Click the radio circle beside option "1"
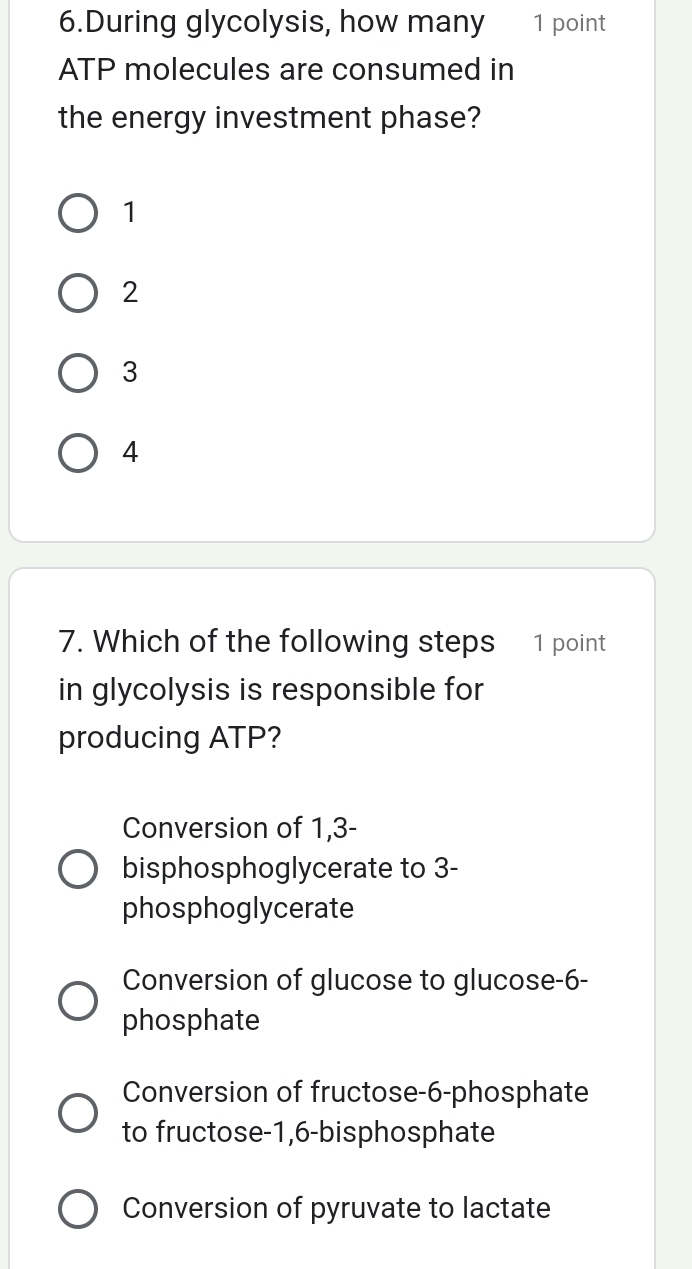This screenshot has height=1269, width=692. coord(78,212)
